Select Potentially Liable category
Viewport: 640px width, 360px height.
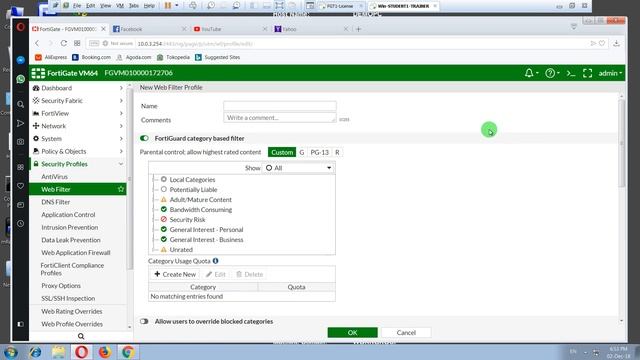(x=193, y=189)
